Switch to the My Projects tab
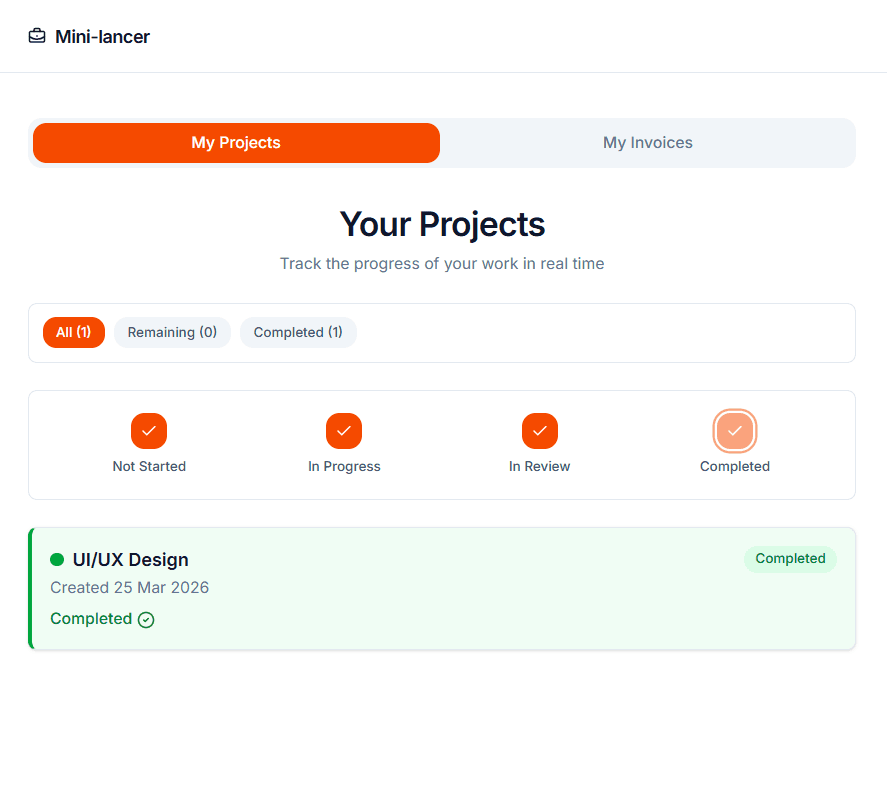Screen dimensions: 887x792 point(236,143)
